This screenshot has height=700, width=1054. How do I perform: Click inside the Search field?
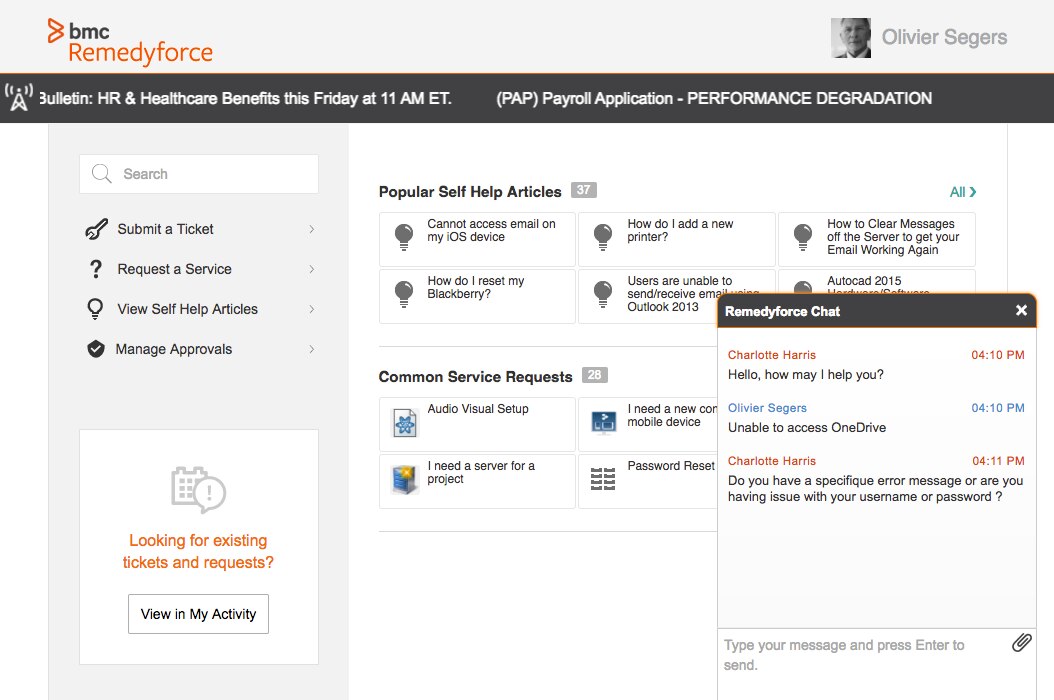click(x=199, y=174)
